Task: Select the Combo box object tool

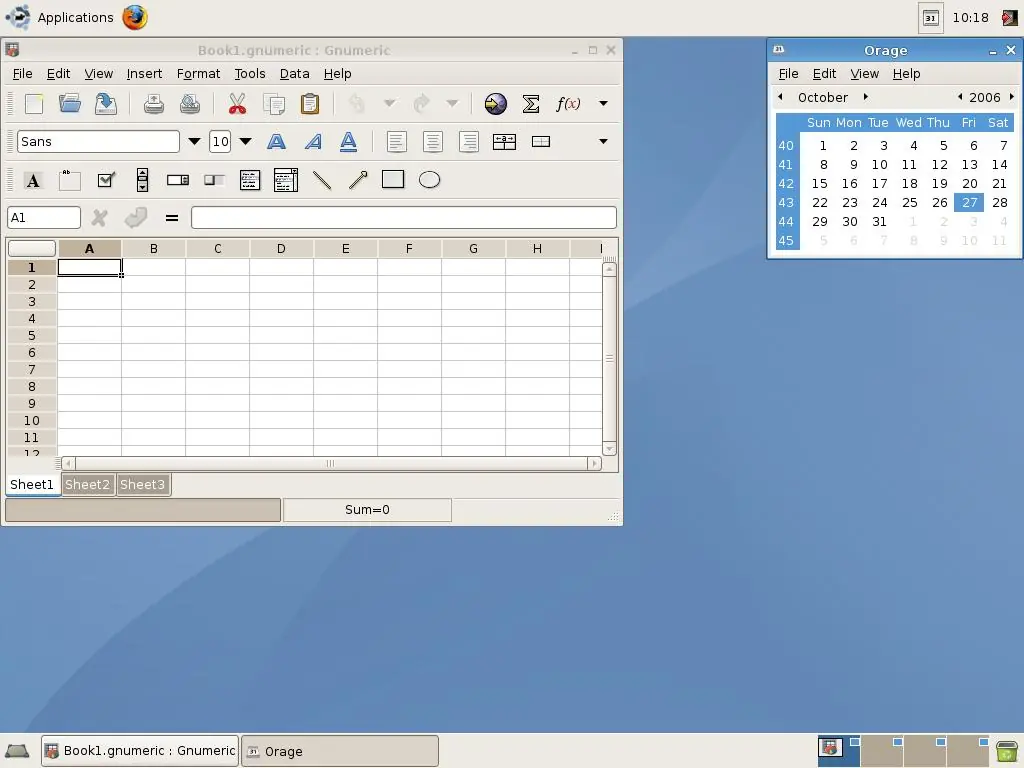Action: pos(286,180)
